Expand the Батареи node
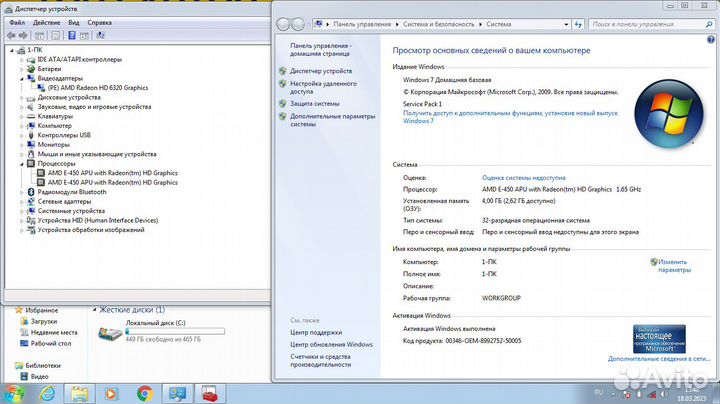720x404 pixels. (x=21, y=69)
